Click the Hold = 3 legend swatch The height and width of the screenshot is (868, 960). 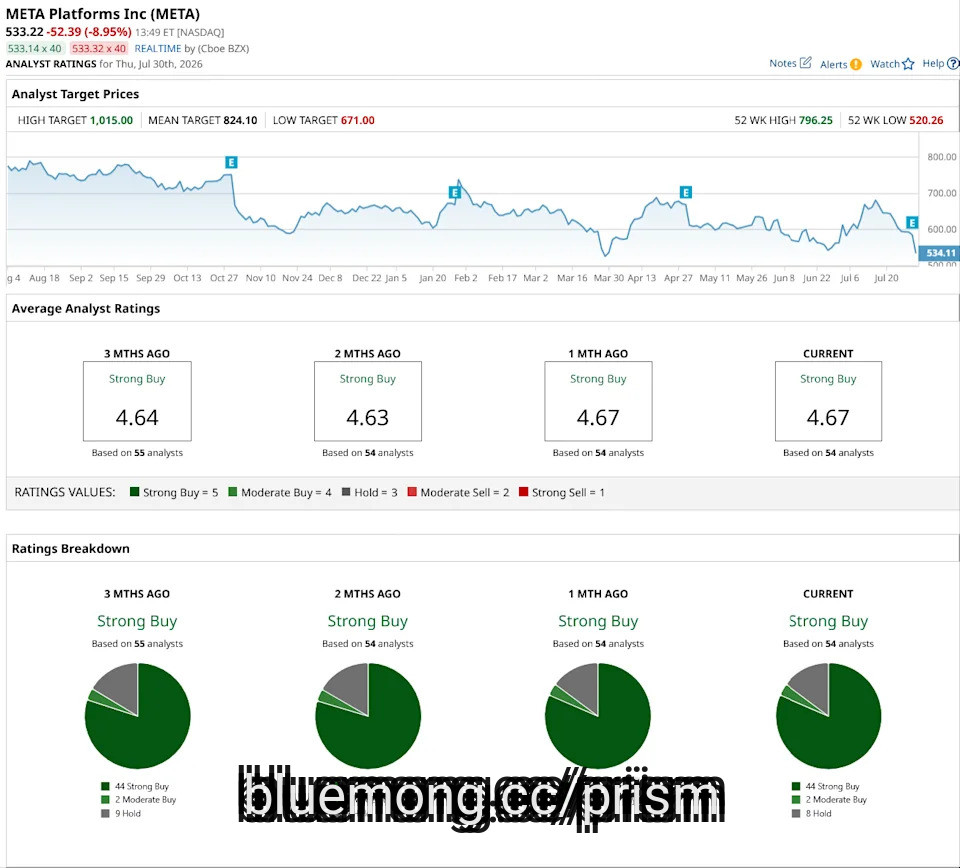click(x=346, y=492)
